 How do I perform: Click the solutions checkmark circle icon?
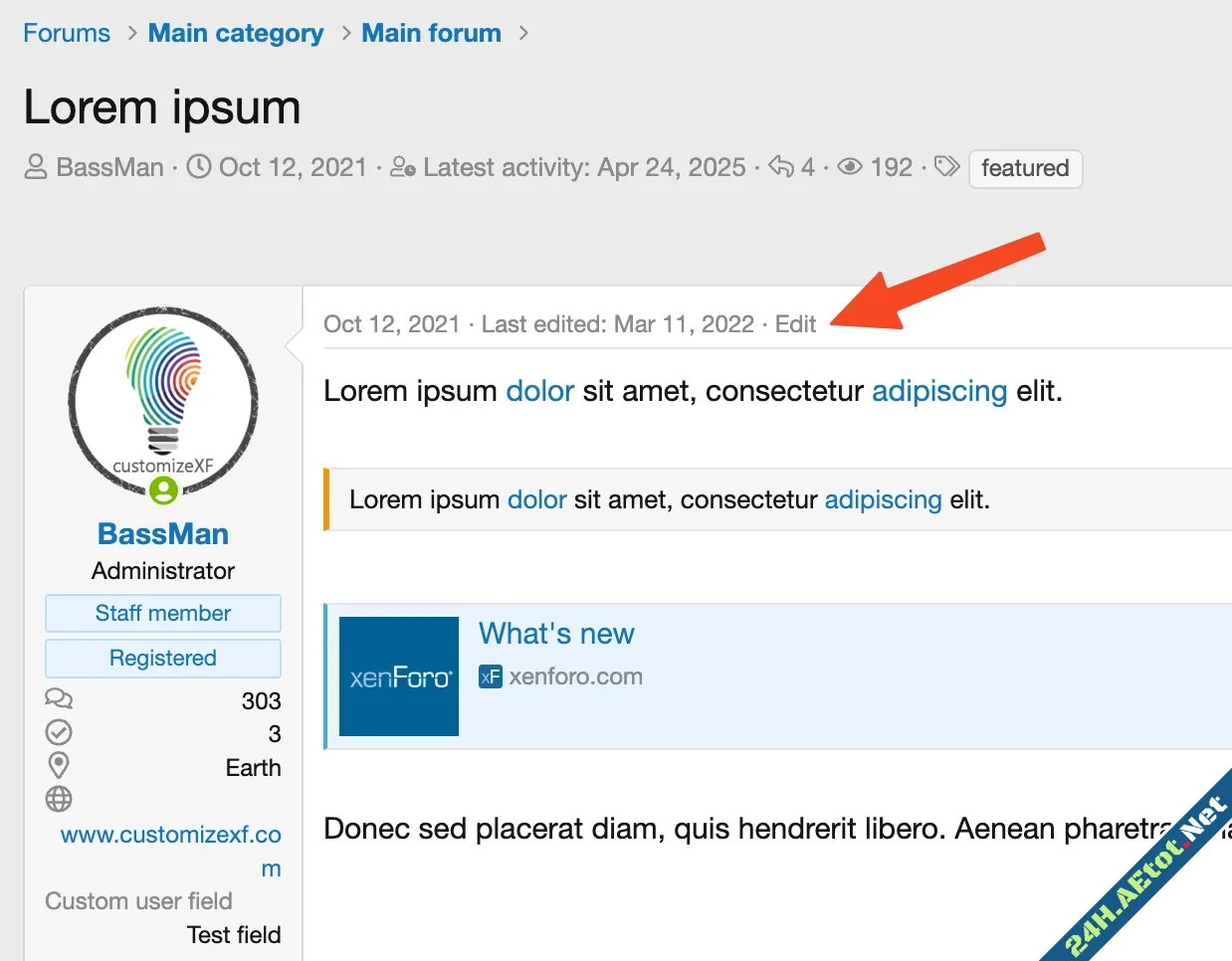[x=59, y=733]
